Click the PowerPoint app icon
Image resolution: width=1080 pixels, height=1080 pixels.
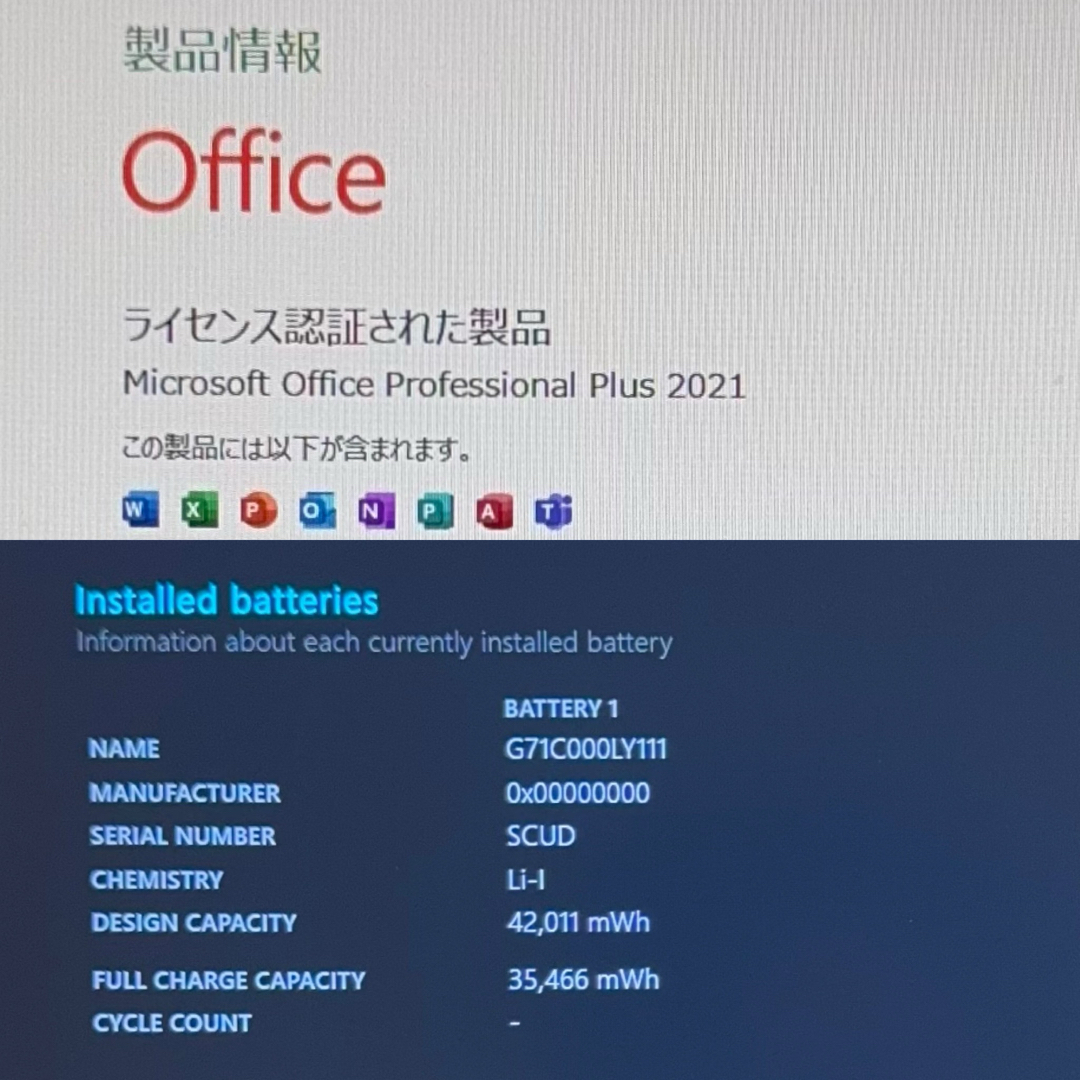(258, 510)
